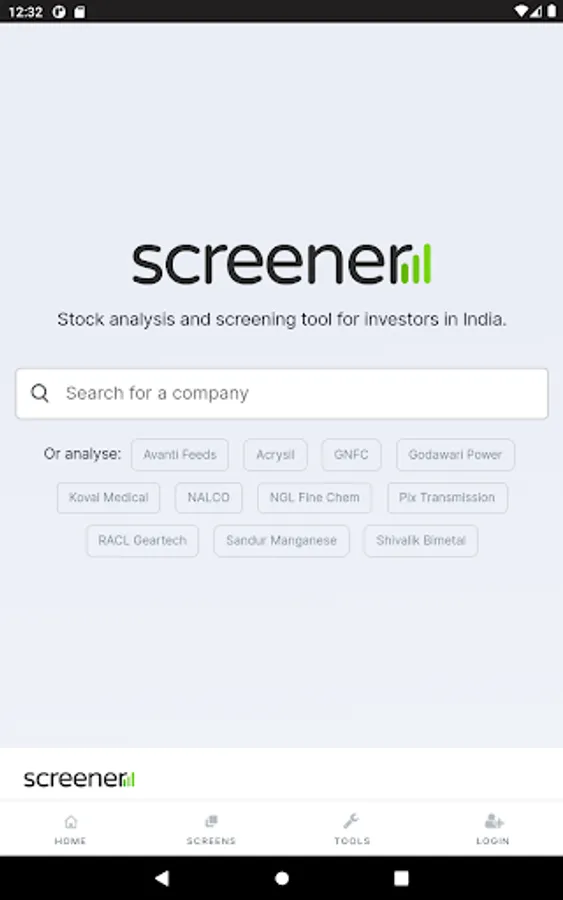Screen dimensions: 563x900
Task: Tap the Login user icon
Action: click(494, 821)
